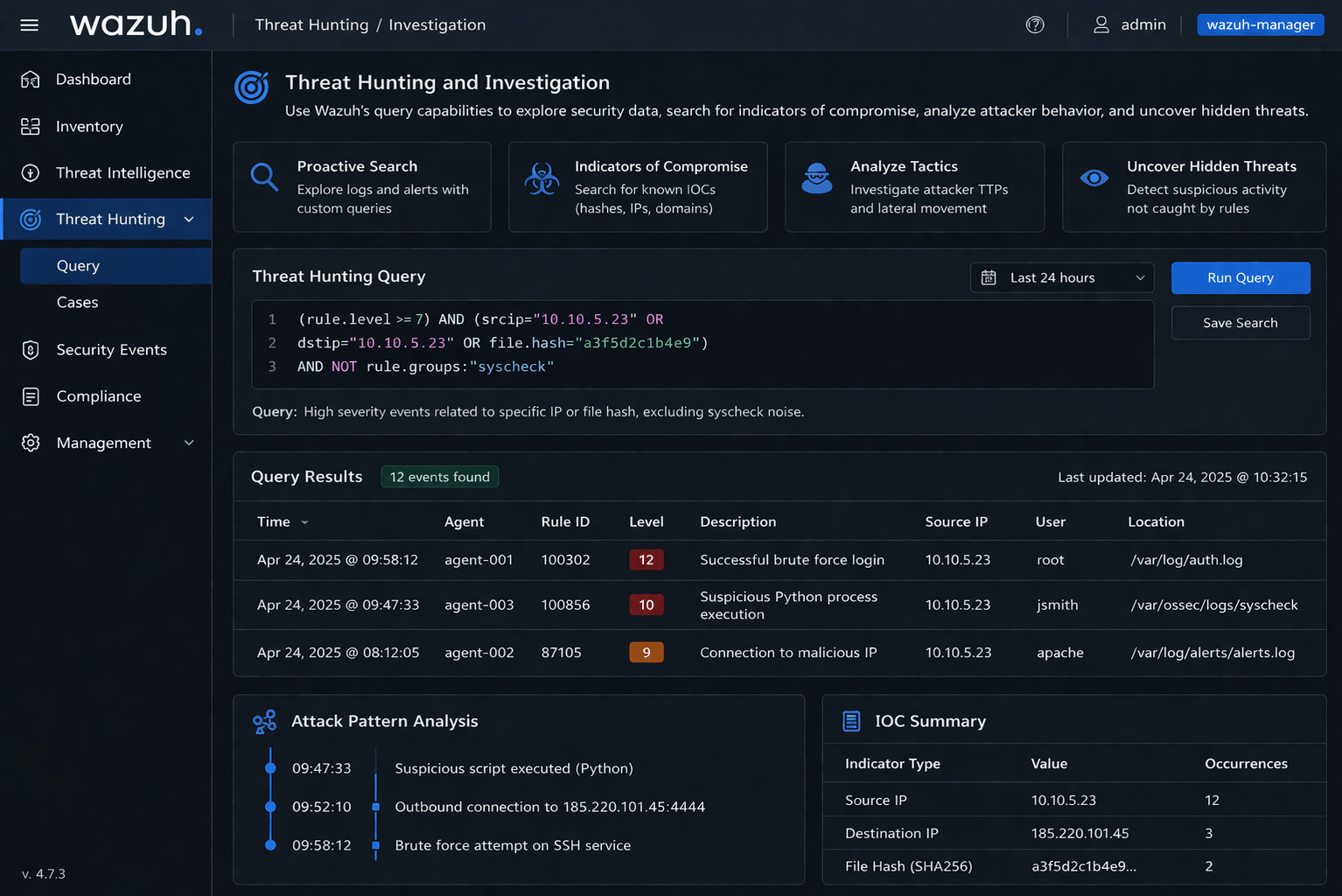Screen dimensions: 1342x896
Task: Click the admin user profile icon
Action: 1101,24
